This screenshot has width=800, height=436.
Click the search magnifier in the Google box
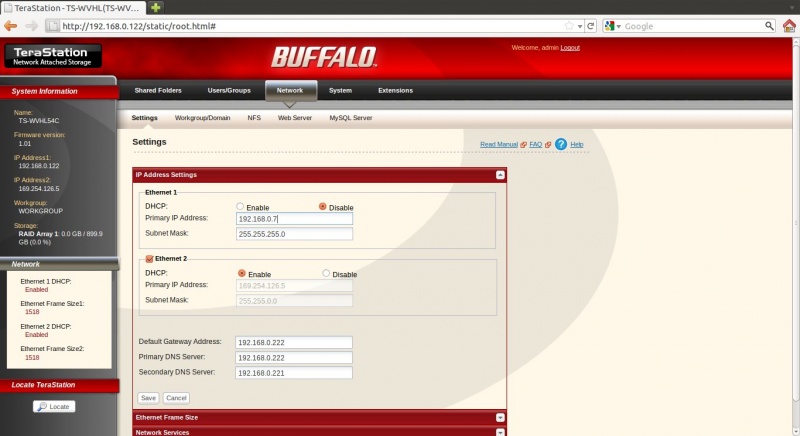click(x=769, y=26)
